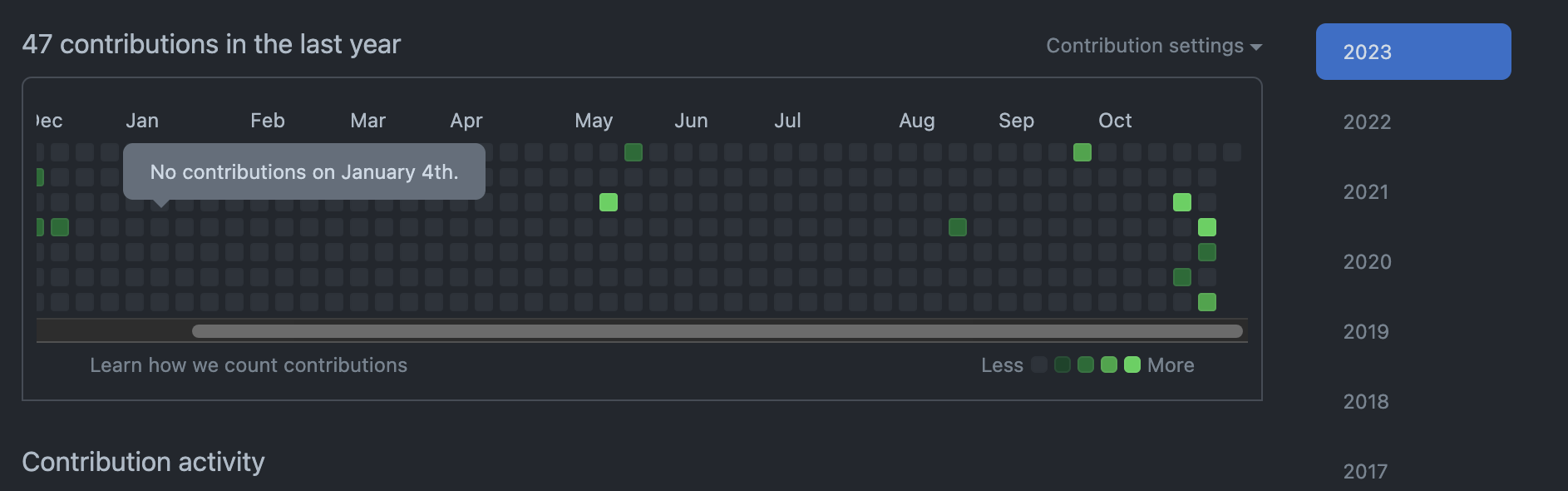Click the January 4th cell below the tooltip
Viewport: 1568px width, 491px height.
coord(160,227)
